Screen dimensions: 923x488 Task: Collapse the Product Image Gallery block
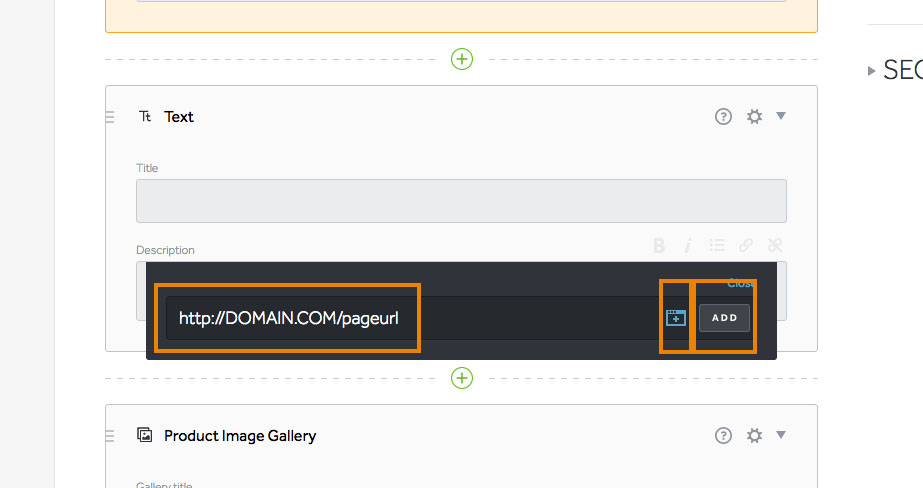[x=781, y=435]
